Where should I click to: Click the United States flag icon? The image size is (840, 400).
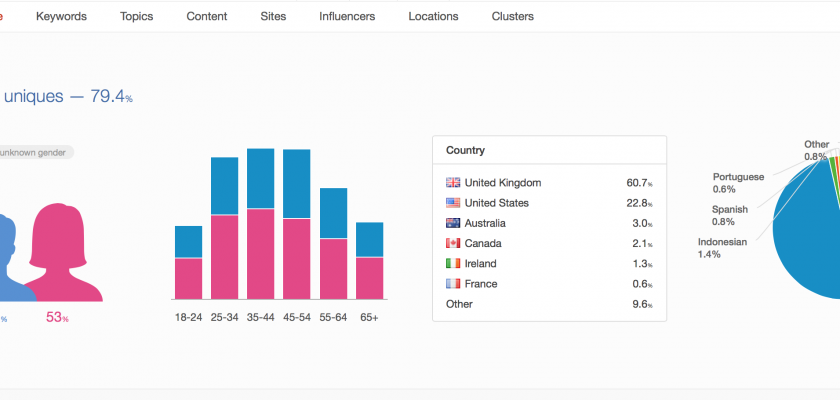tap(453, 203)
